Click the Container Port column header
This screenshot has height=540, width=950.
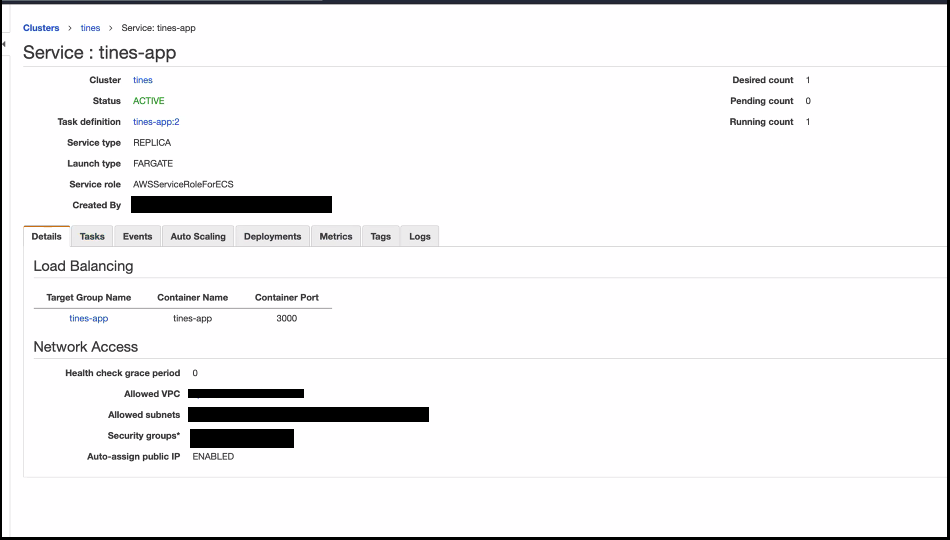point(287,298)
